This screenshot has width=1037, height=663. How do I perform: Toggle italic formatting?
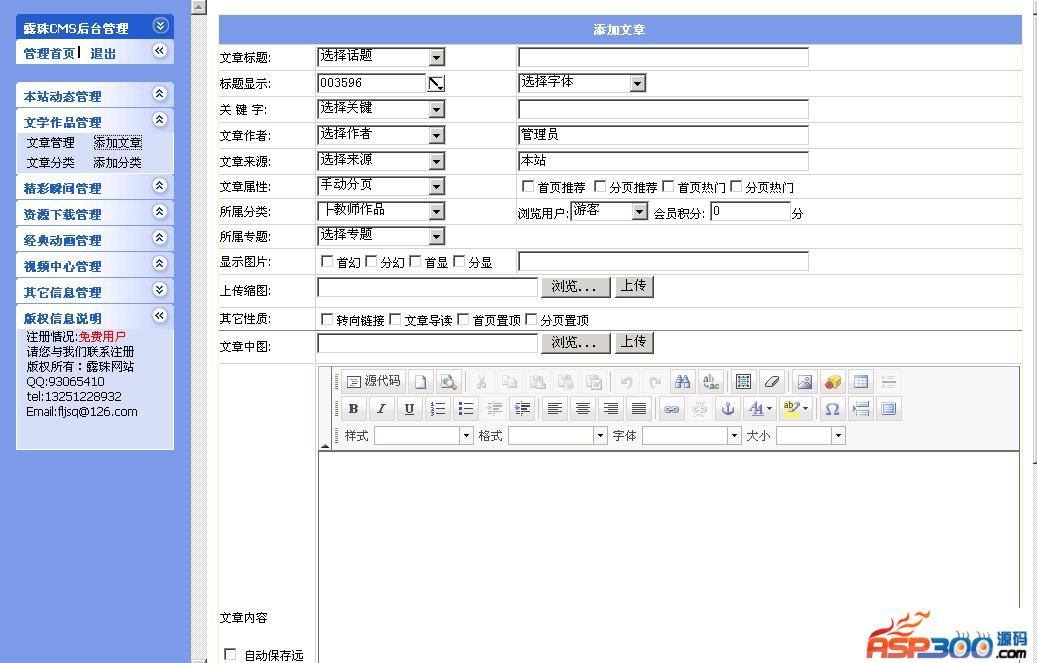tap(382, 409)
